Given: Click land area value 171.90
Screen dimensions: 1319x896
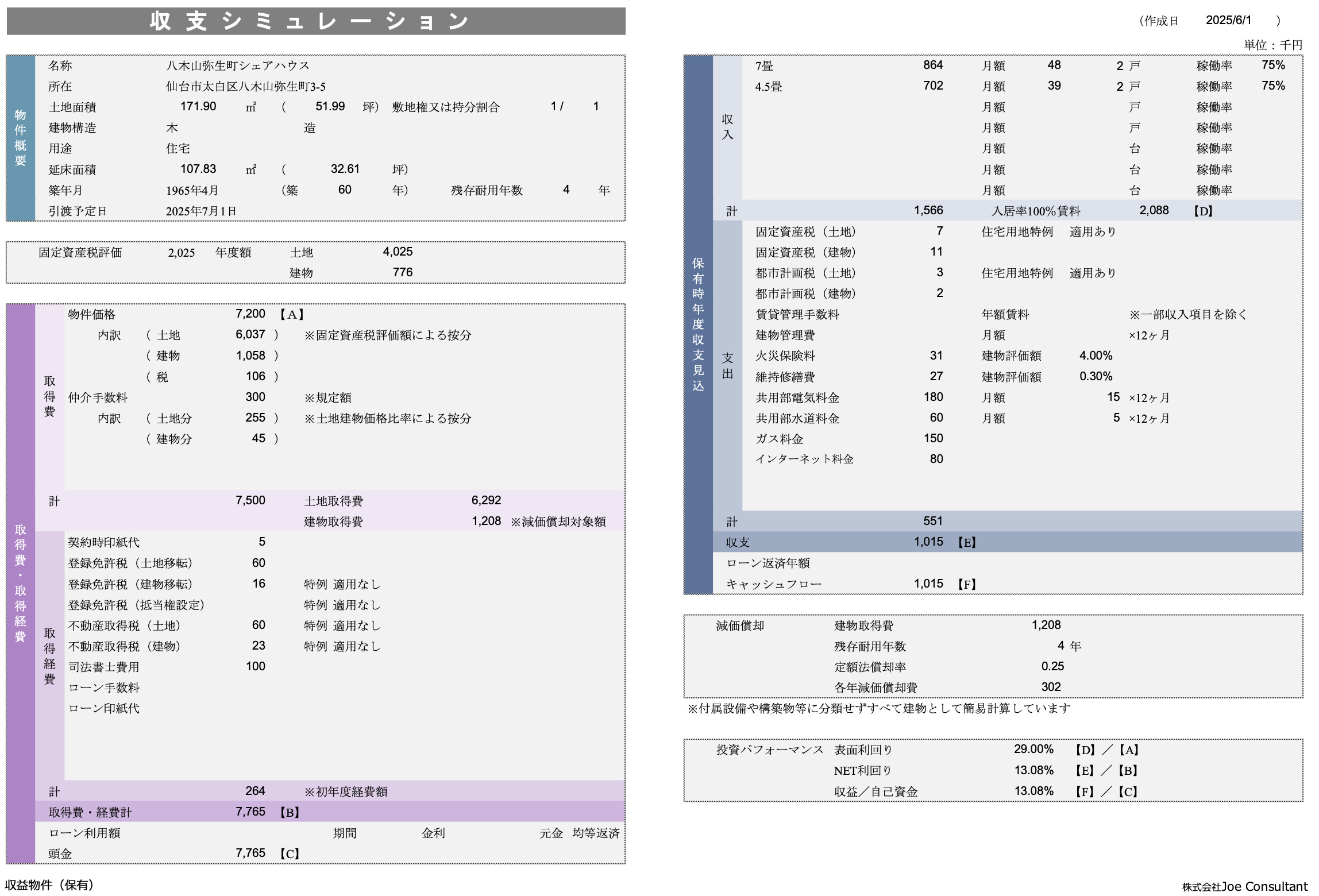Looking at the screenshot, I should 198,106.
